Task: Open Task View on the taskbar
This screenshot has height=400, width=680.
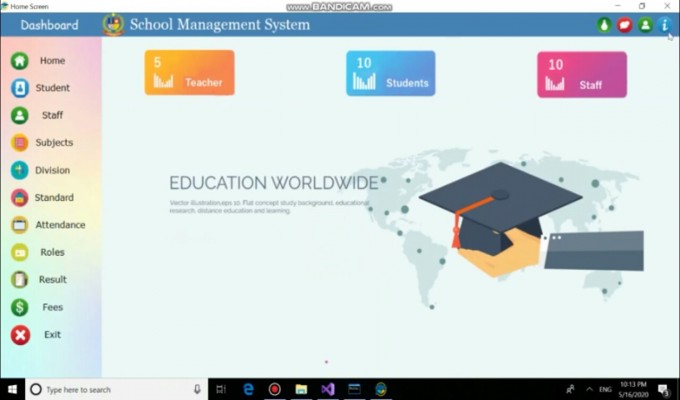Action: click(221, 390)
